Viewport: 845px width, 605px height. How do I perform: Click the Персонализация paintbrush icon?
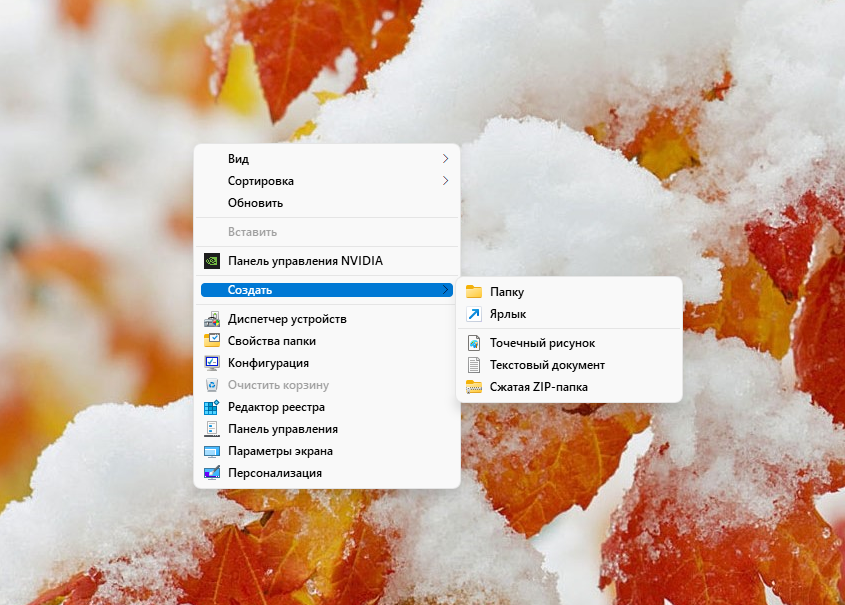coord(212,473)
